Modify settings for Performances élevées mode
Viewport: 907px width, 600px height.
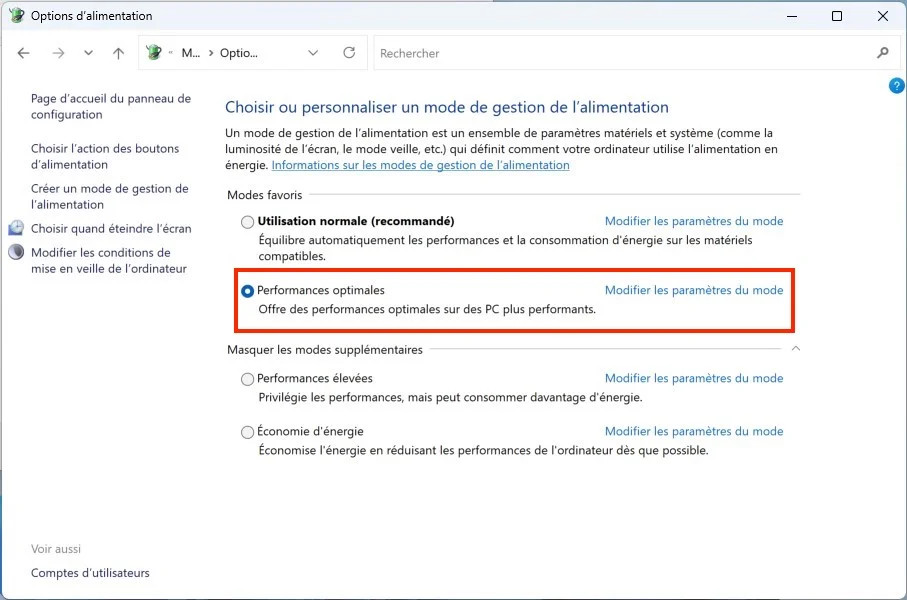coord(694,378)
